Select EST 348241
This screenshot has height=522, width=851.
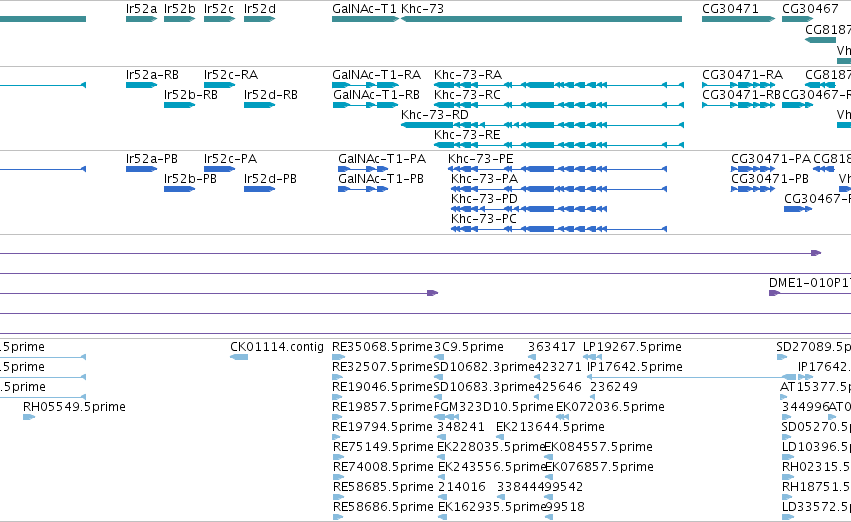[x=442, y=437]
